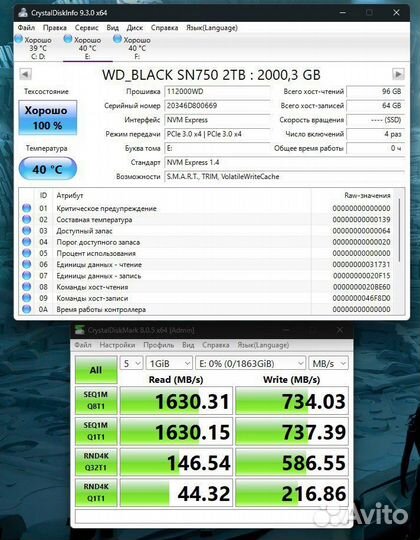Image resolution: width=420 pixels, height=540 pixels.
Task: Click the transfer mode field PCIe 3.0 x4
Action: 217,134
